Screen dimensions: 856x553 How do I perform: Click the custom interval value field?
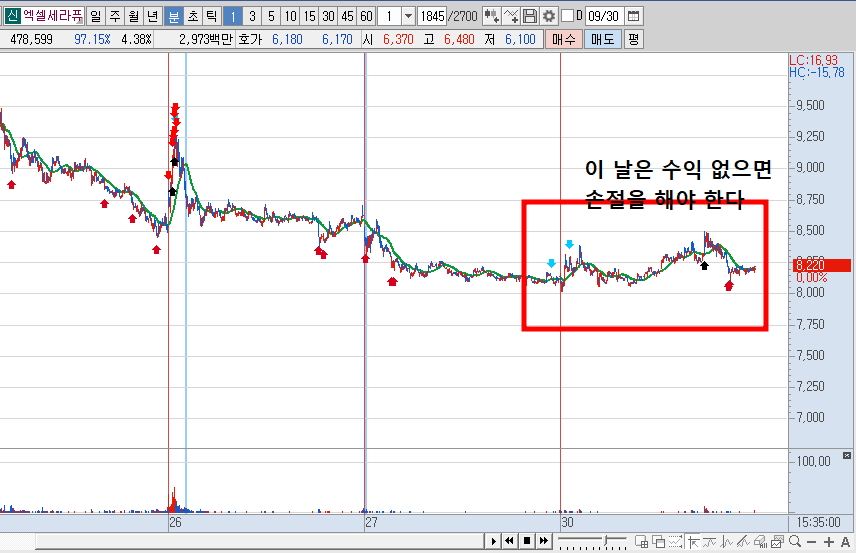tap(390, 16)
